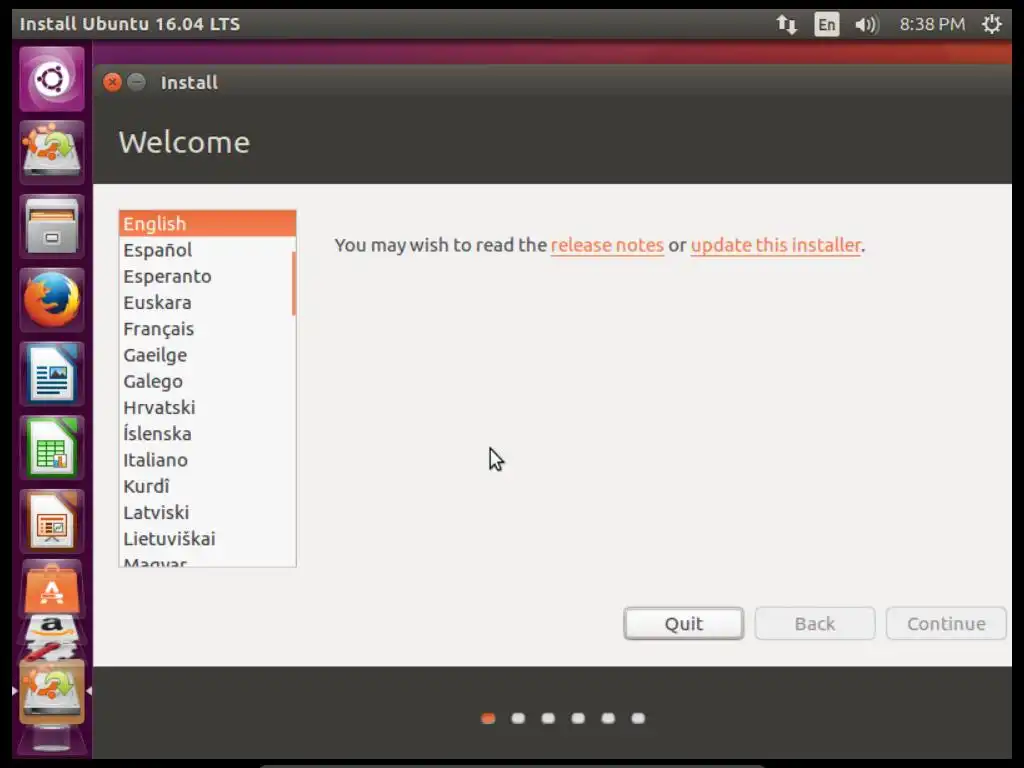Select Hrvatski in the language list
The width and height of the screenshot is (1024, 768).
tap(206, 408)
